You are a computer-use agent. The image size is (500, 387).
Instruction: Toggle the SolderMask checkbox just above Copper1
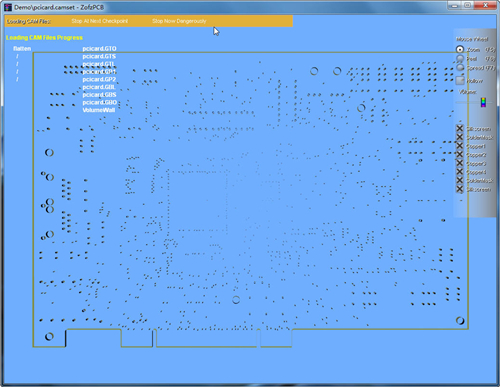click(460, 137)
